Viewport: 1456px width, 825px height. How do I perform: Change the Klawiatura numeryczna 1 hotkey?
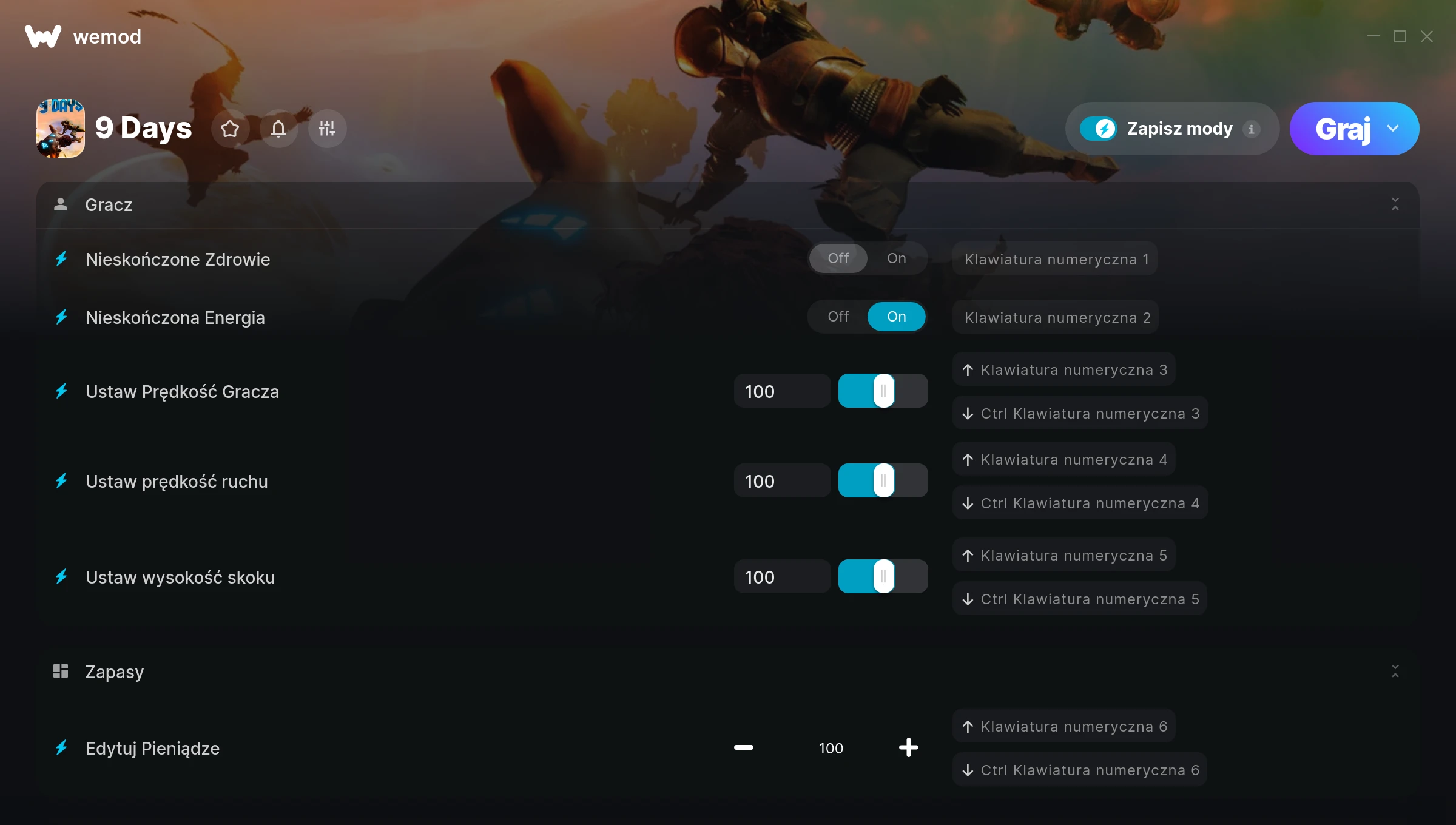[x=1056, y=260]
